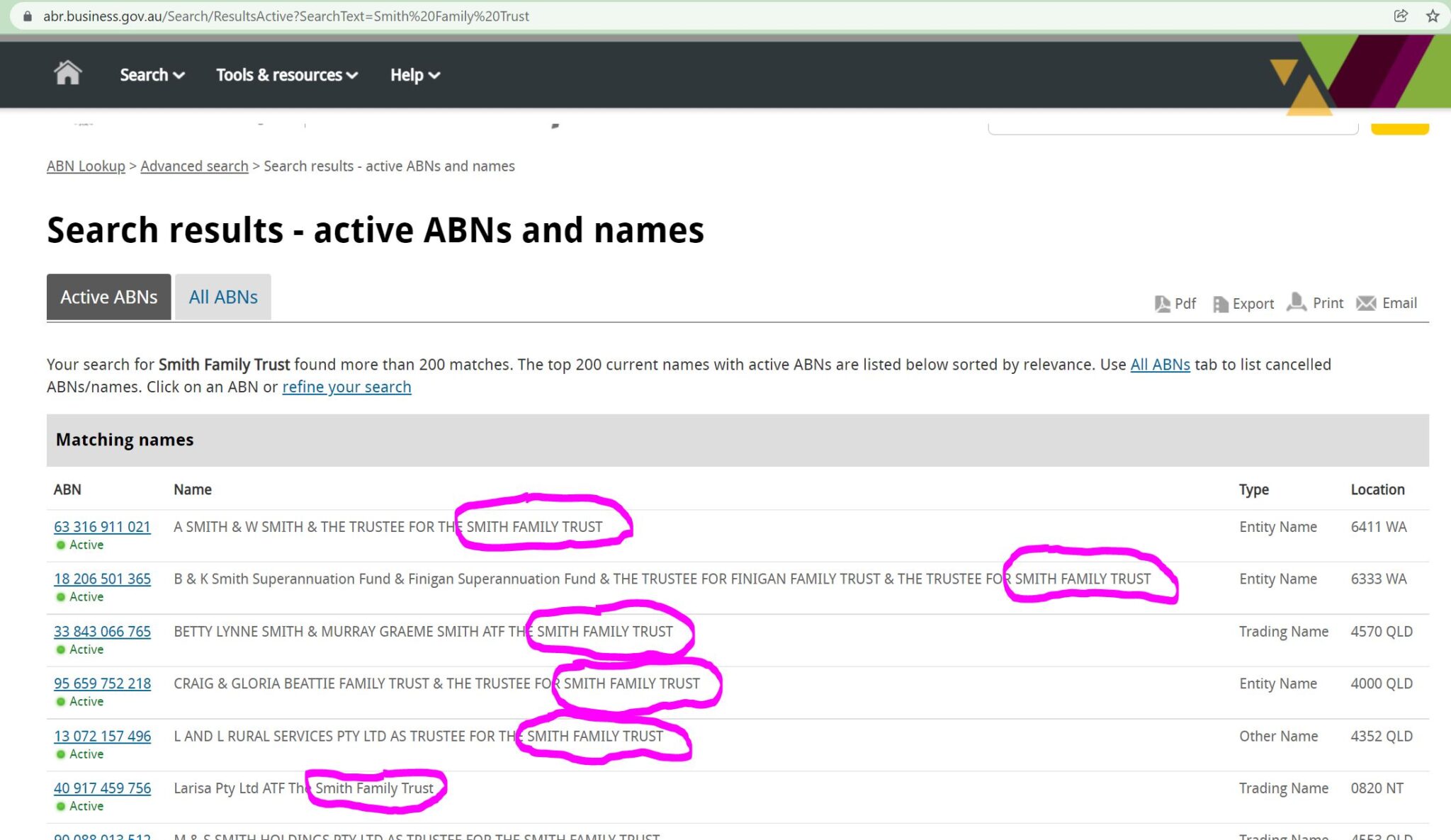Click the refine your search link
1451x840 pixels.
(346, 387)
